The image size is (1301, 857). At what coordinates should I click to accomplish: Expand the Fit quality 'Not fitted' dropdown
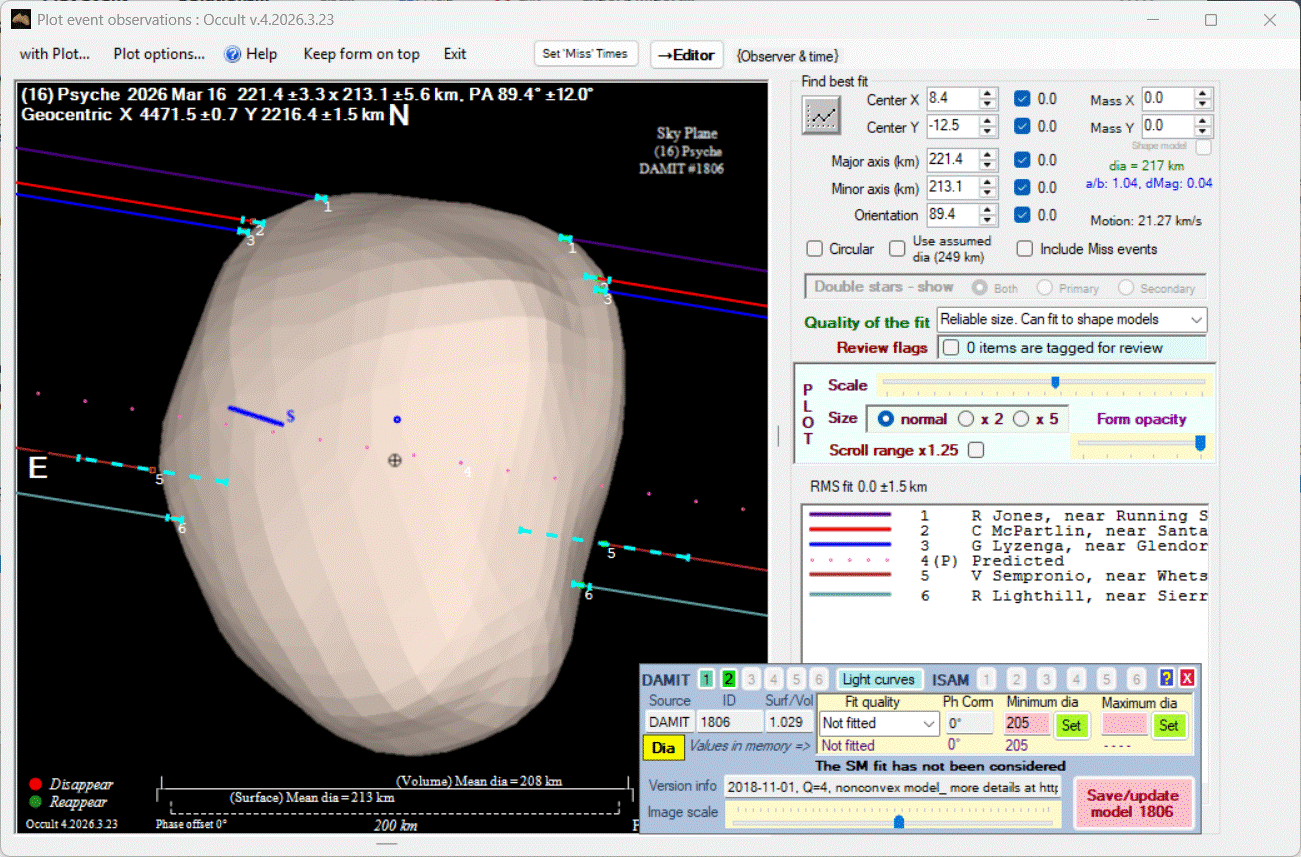(x=929, y=723)
